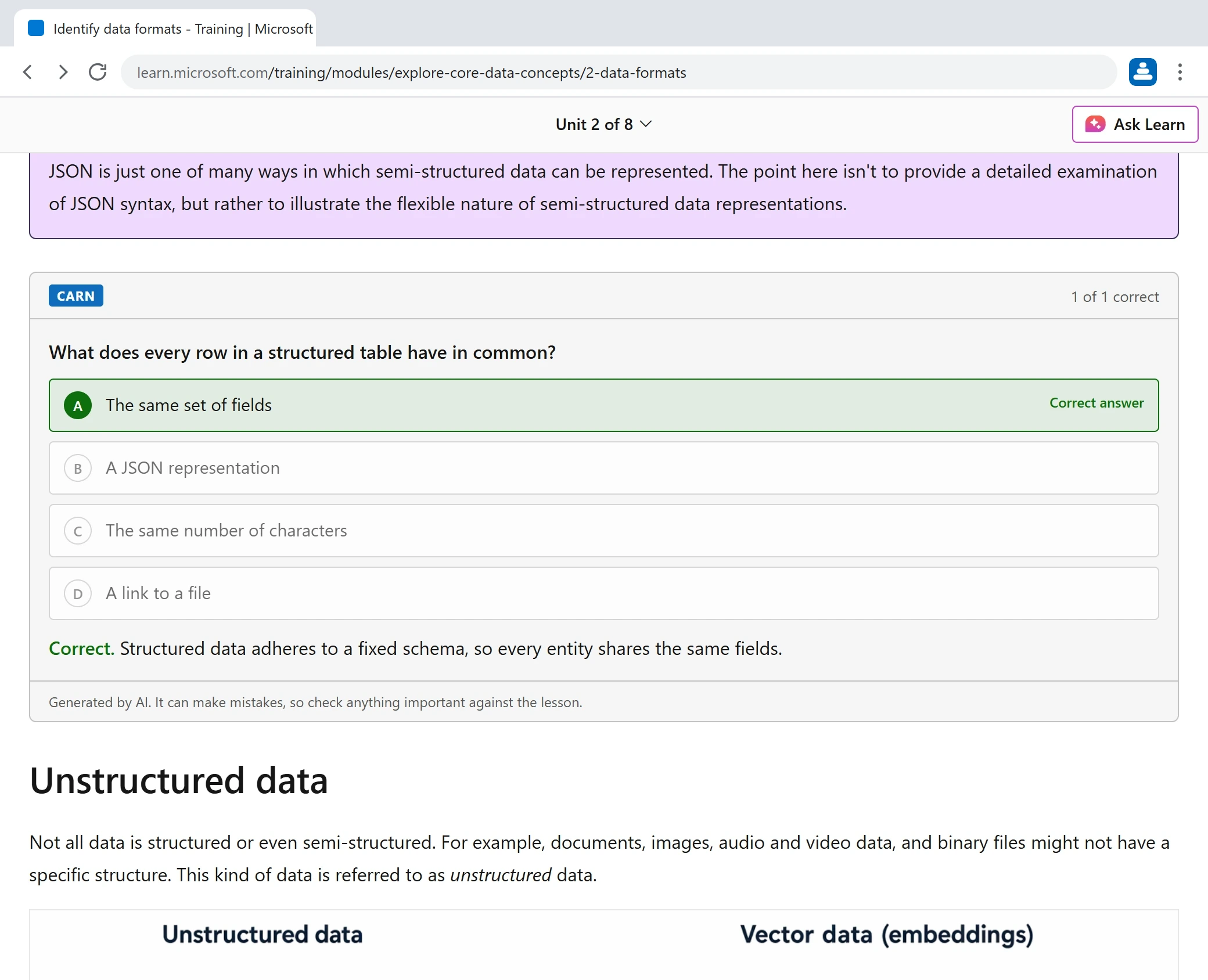This screenshot has width=1208, height=980.
Task: Click the 'Correct.' feedback explanation text
Action: click(x=415, y=648)
